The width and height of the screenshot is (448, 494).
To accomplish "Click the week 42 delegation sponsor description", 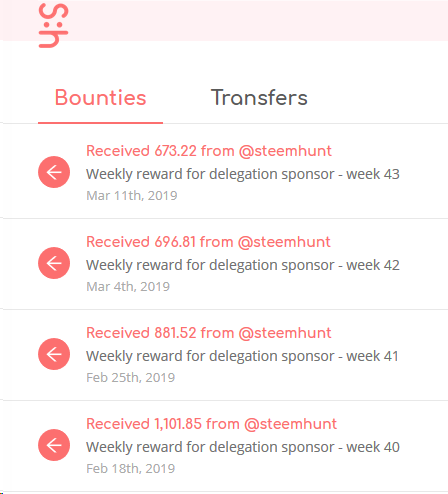I will tap(243, 265).
